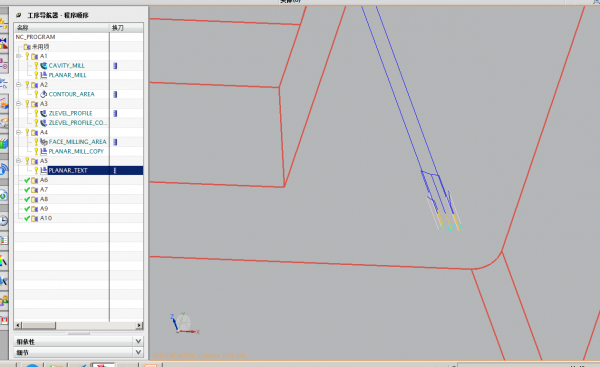Viewport: 600px width, 367px height.
Task: Open the web browser globe sidebar tab
Action: coord(3,196)
